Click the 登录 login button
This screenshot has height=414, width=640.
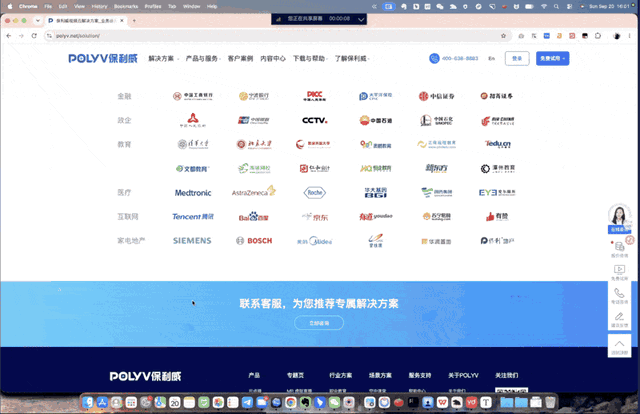517,58
